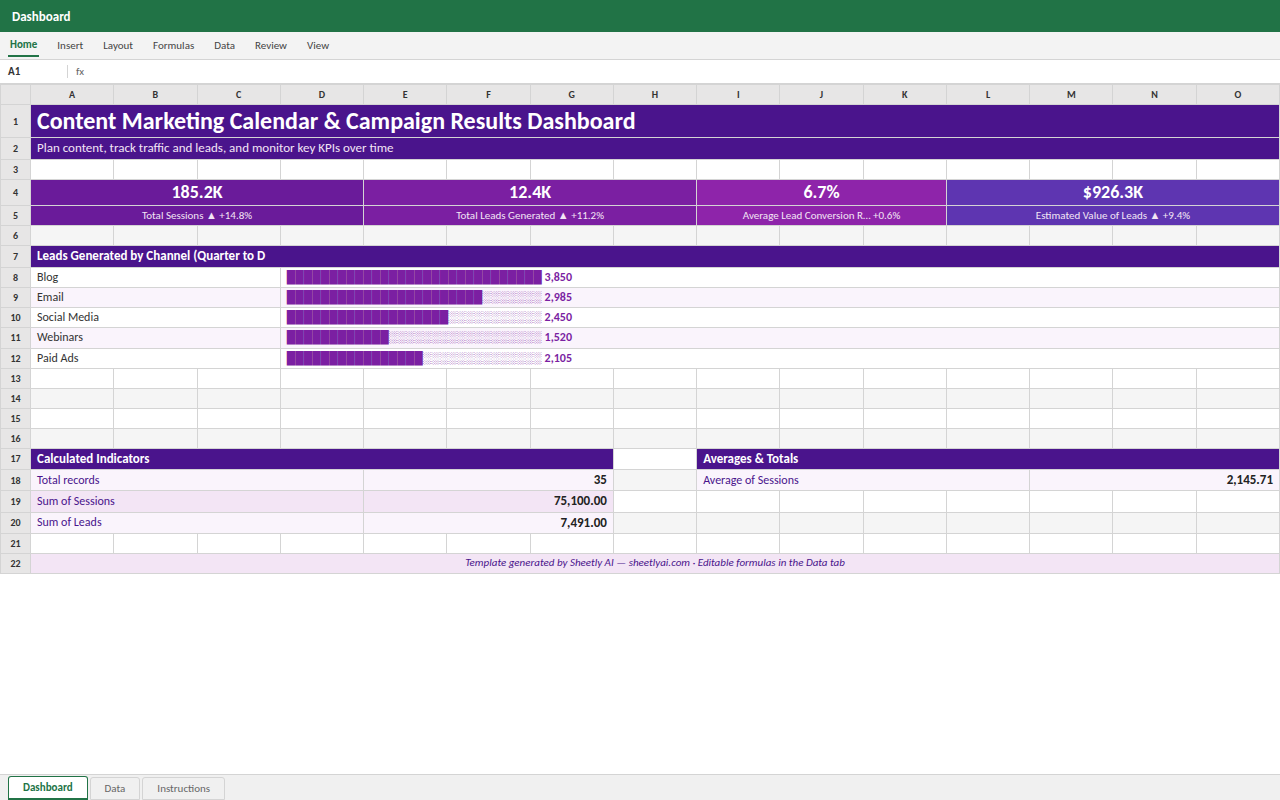Image resolution: width=1280 pixels, height=800 pixels.
Task: Click the Sheetly AI template footer text
Action: (655, 563)
